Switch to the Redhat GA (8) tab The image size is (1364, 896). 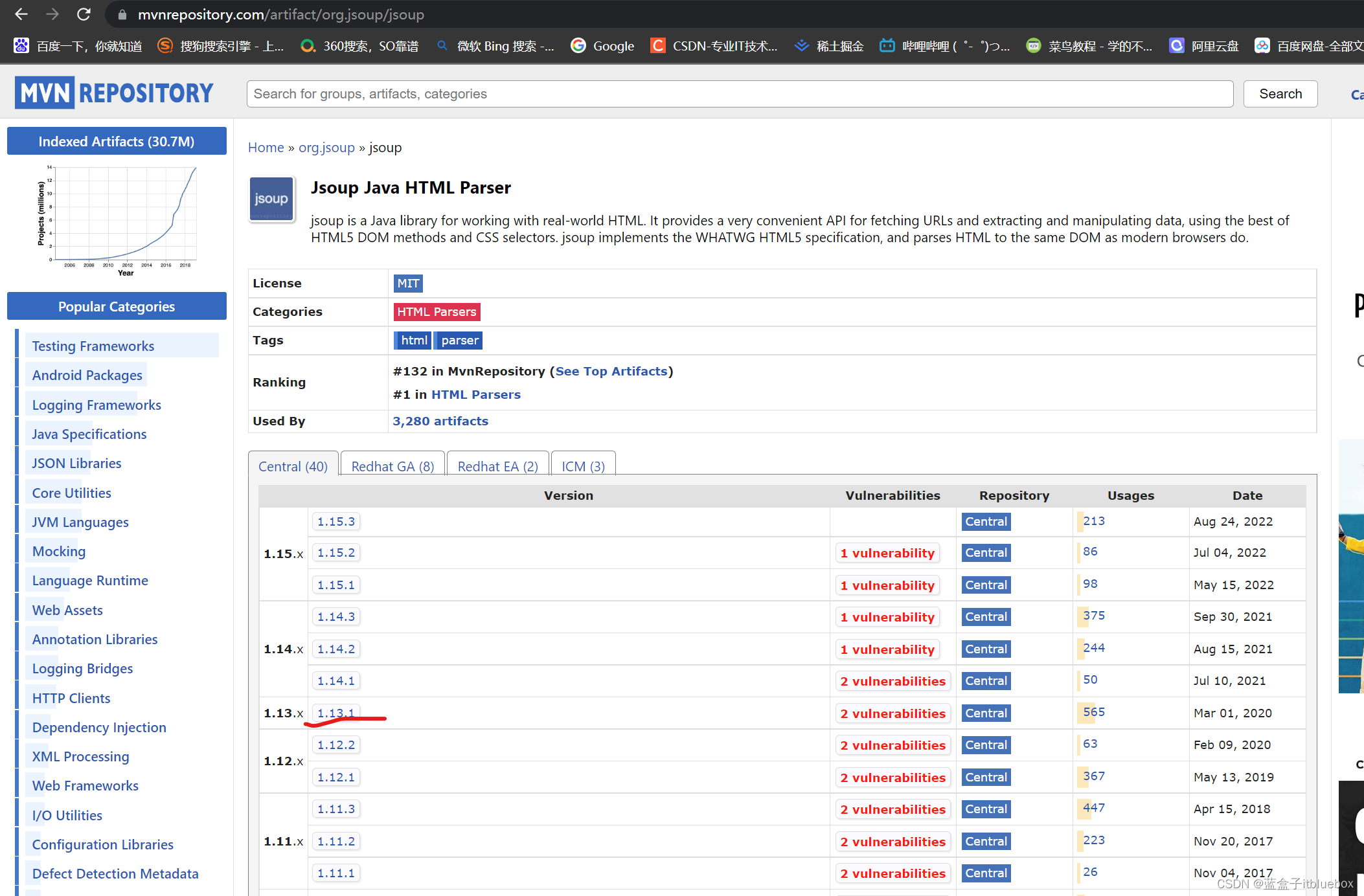(392, 466)
